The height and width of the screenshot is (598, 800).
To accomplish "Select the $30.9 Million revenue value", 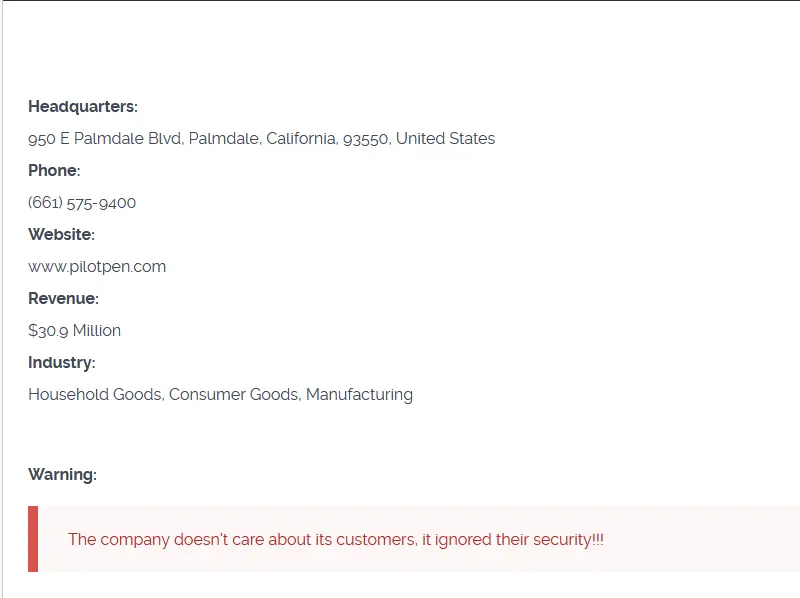I will click(x=74, y=331).
